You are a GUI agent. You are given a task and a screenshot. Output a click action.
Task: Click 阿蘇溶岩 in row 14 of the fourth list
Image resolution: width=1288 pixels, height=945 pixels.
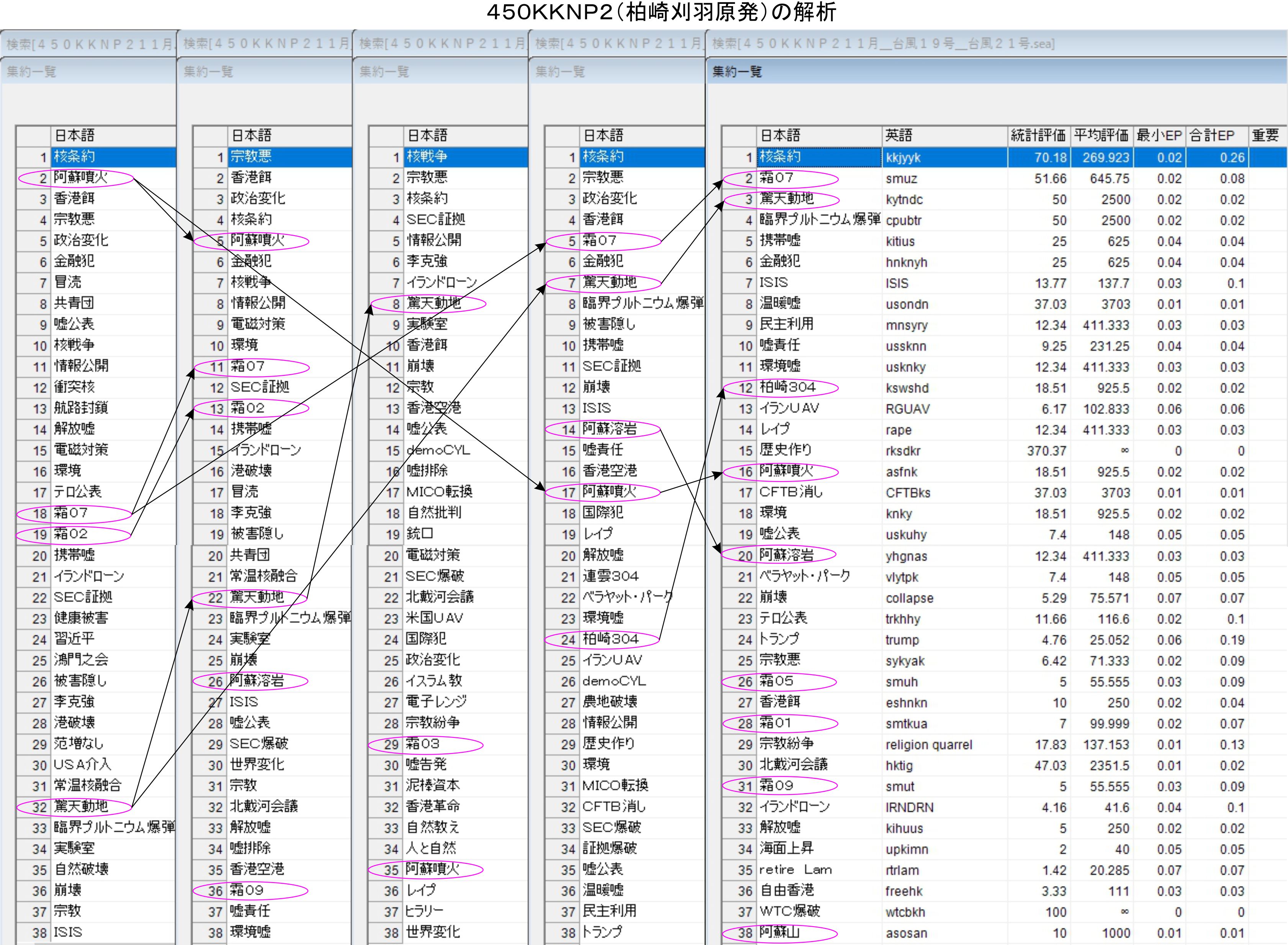tap(609, 429)
